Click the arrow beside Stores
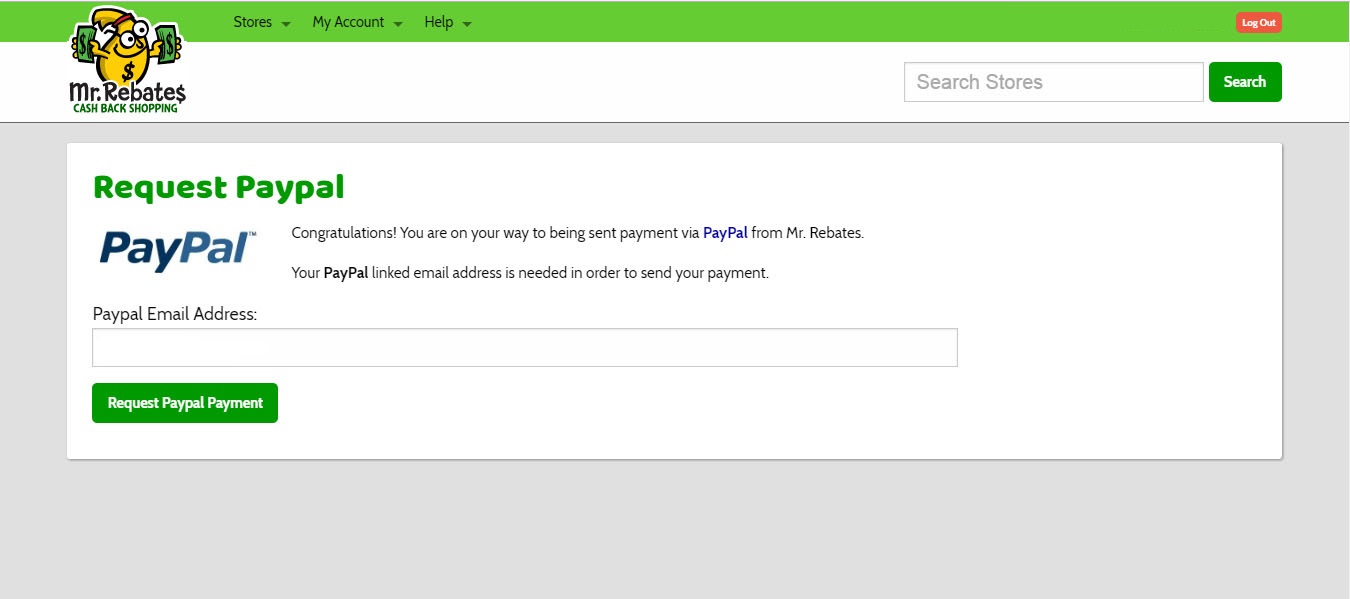The image size is (1350, 599). point(286,24)
